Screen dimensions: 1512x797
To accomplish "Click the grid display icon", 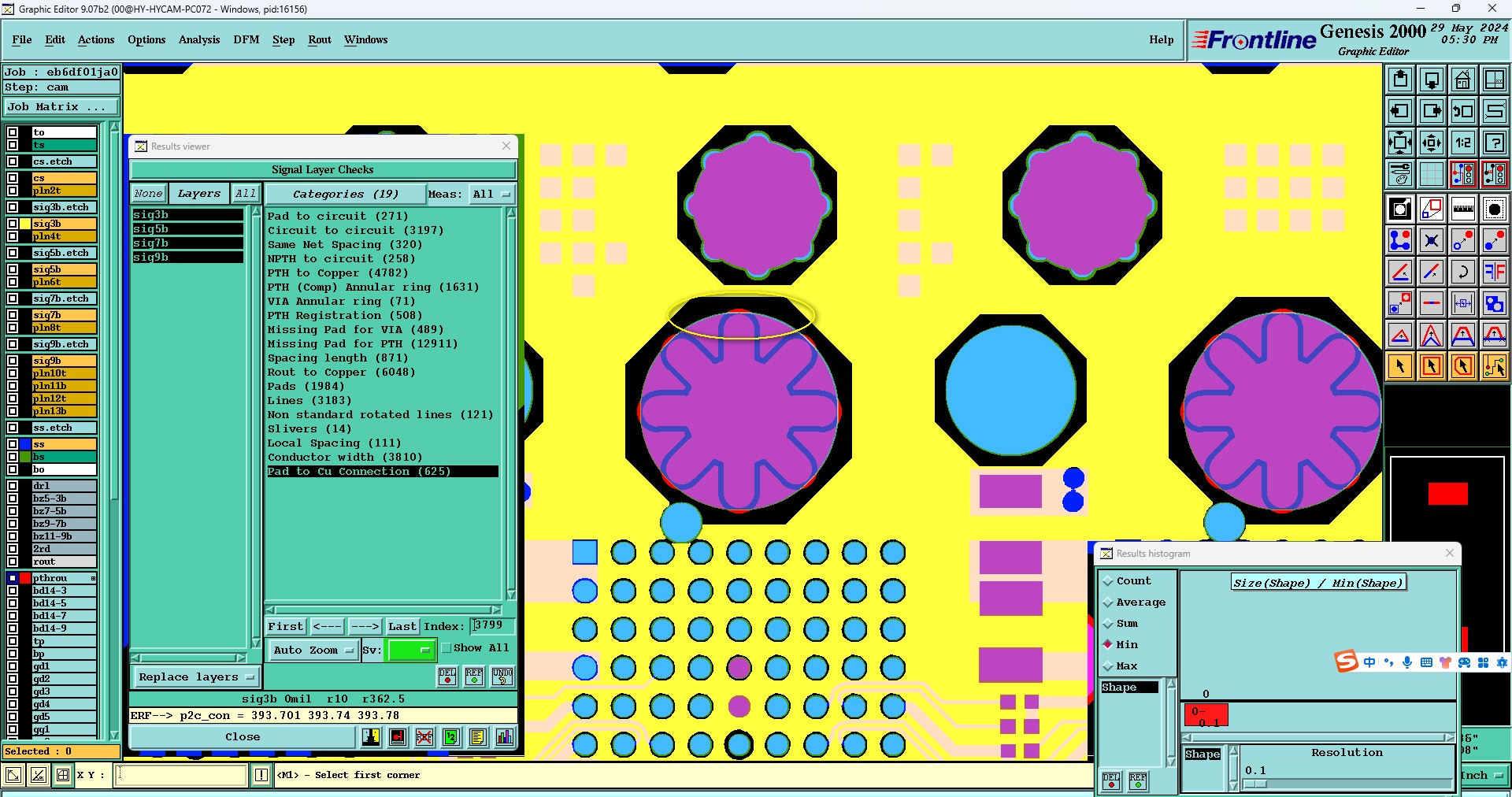I will pyautogui.click(x=1432, y=174).
